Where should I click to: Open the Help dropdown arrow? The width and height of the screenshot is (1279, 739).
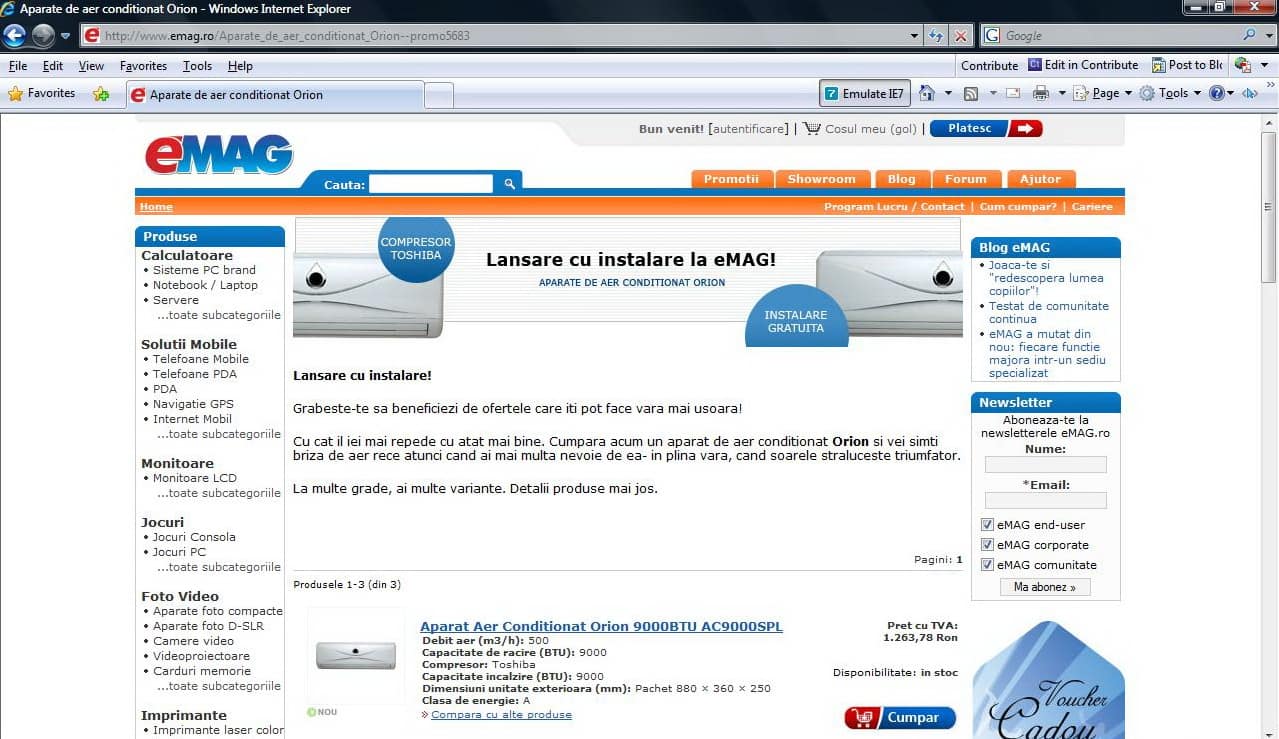pyautogui.click(x=1230, y=94)
